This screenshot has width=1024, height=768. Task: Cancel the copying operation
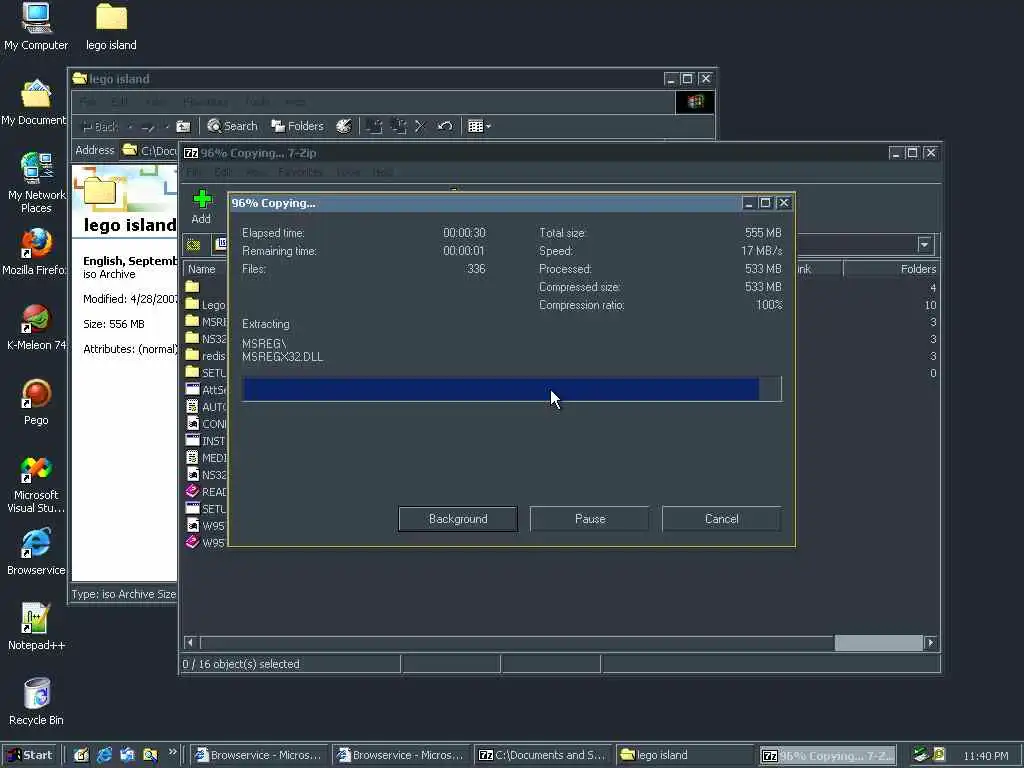tap(722, 519)
